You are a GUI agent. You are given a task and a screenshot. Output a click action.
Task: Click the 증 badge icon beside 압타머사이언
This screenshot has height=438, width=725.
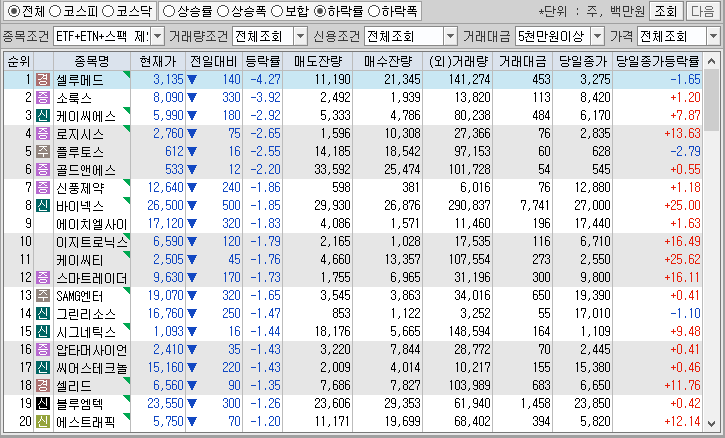43,350
